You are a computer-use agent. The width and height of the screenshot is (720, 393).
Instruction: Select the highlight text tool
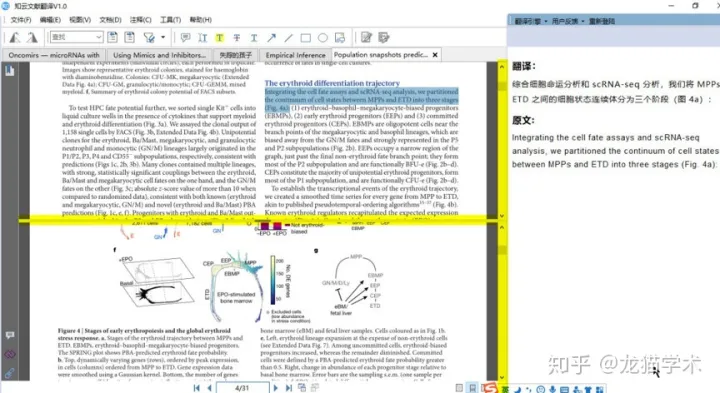coord(219,38)
